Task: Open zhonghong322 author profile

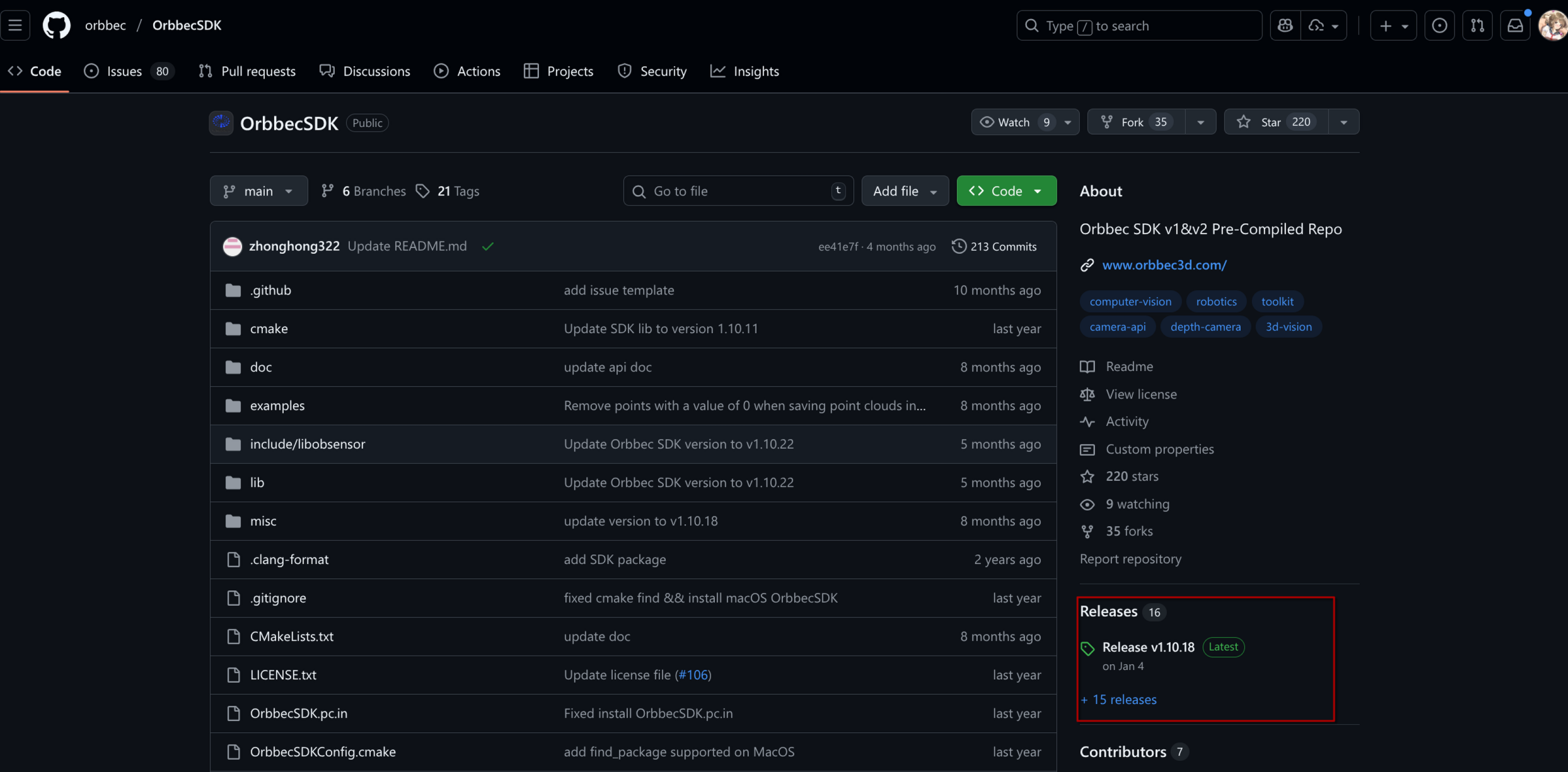Action: pyautogui.click(x=294, y=246)
